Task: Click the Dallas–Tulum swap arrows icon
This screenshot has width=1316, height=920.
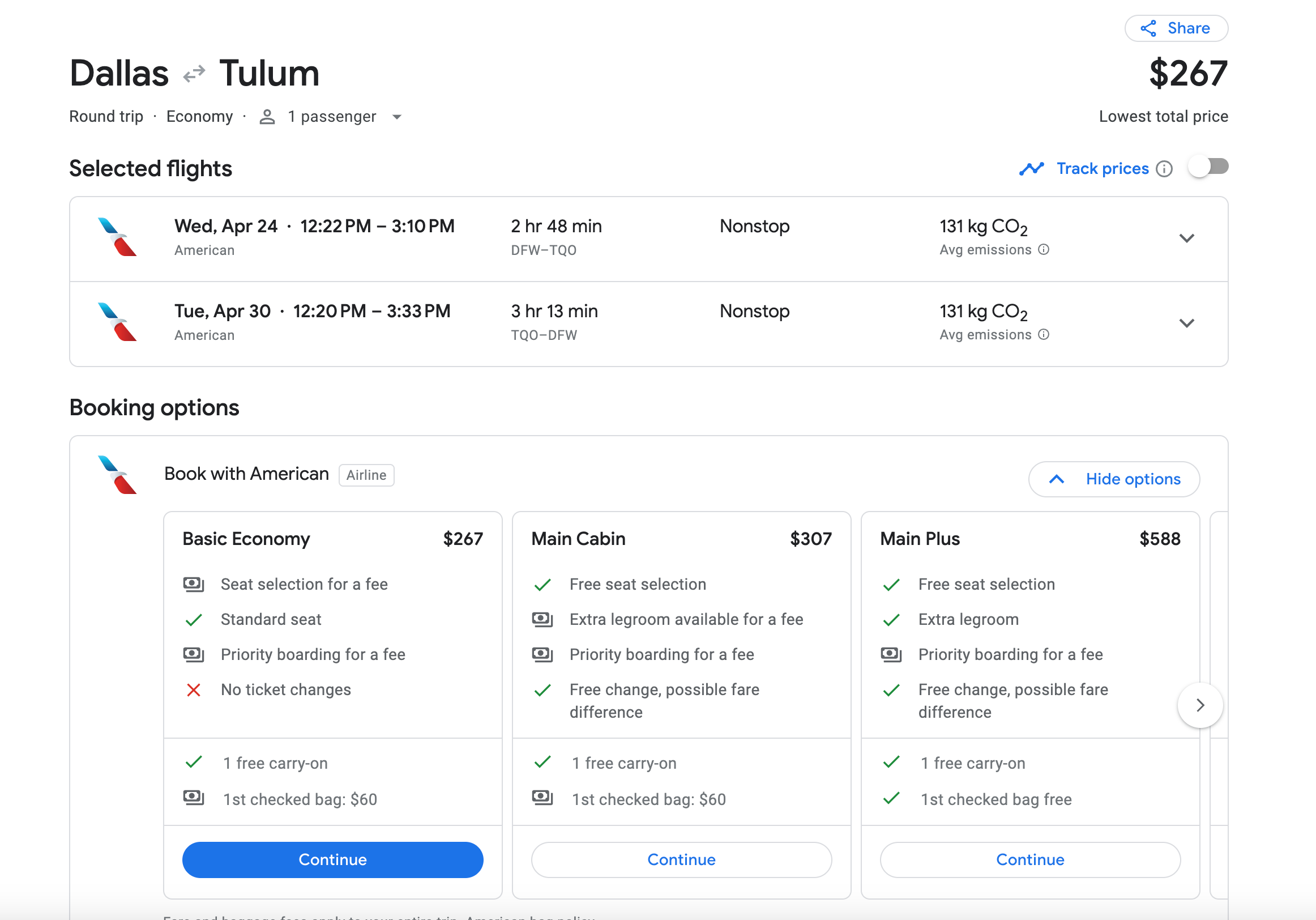Action: pyautogui.click(x=194, y=74)
